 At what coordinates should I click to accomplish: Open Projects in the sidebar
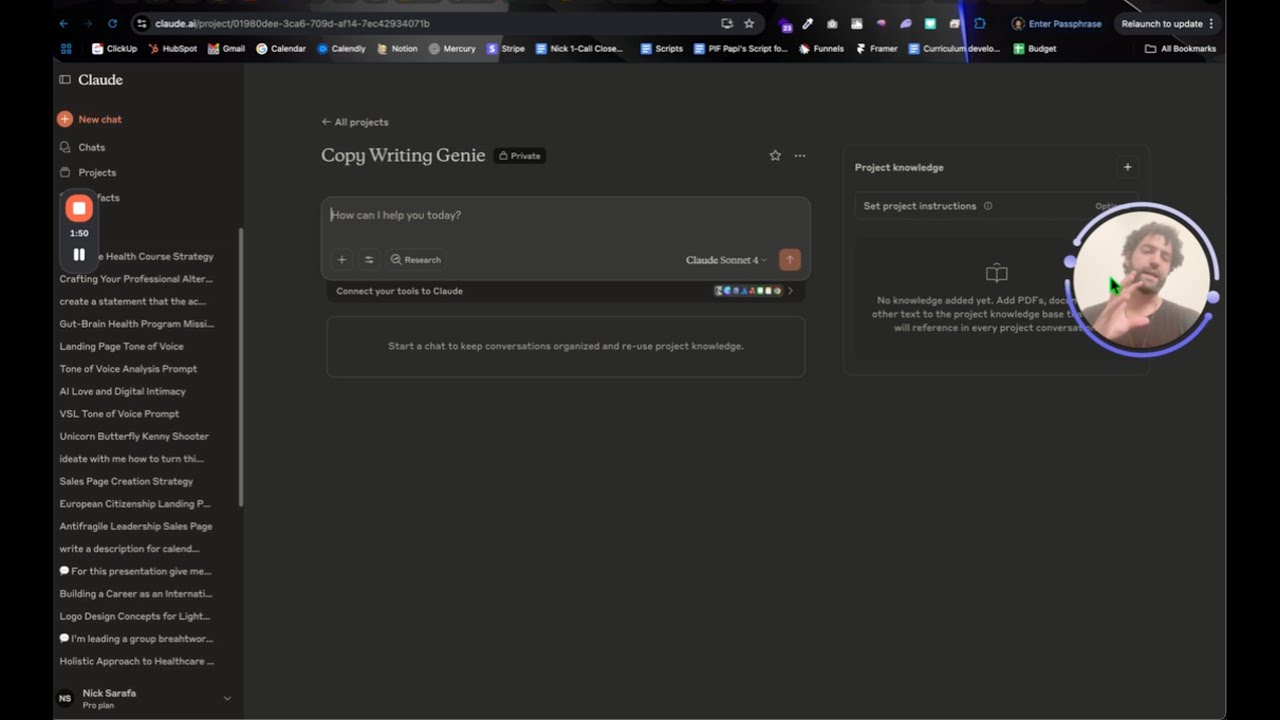coord(97,173)
